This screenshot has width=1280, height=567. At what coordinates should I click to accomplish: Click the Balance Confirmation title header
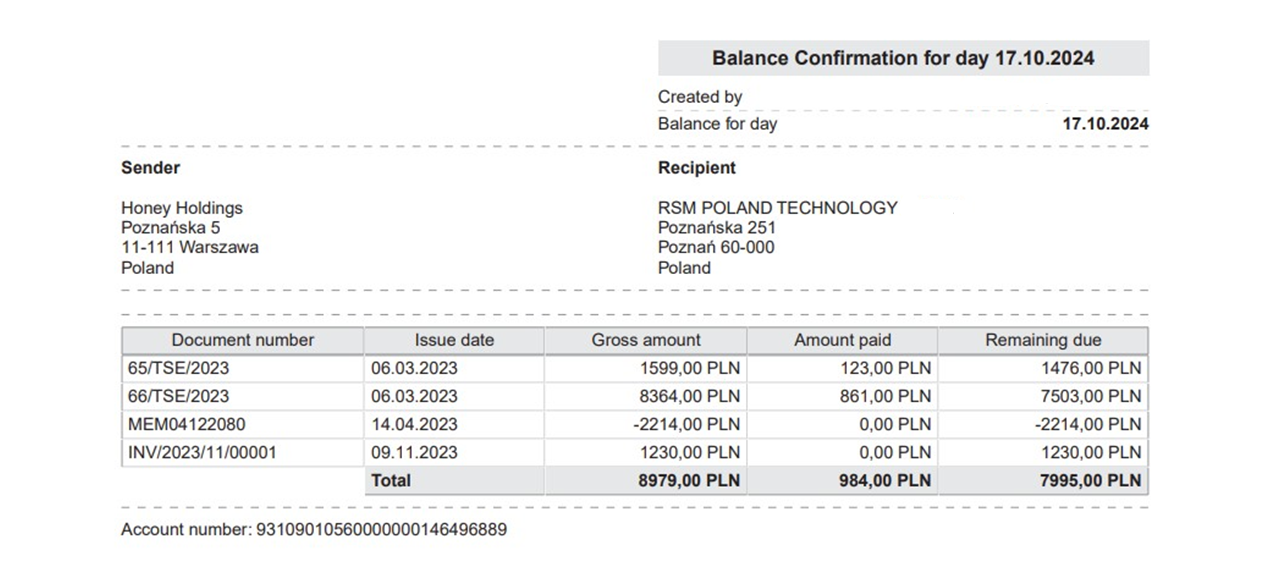pos(903,58)
